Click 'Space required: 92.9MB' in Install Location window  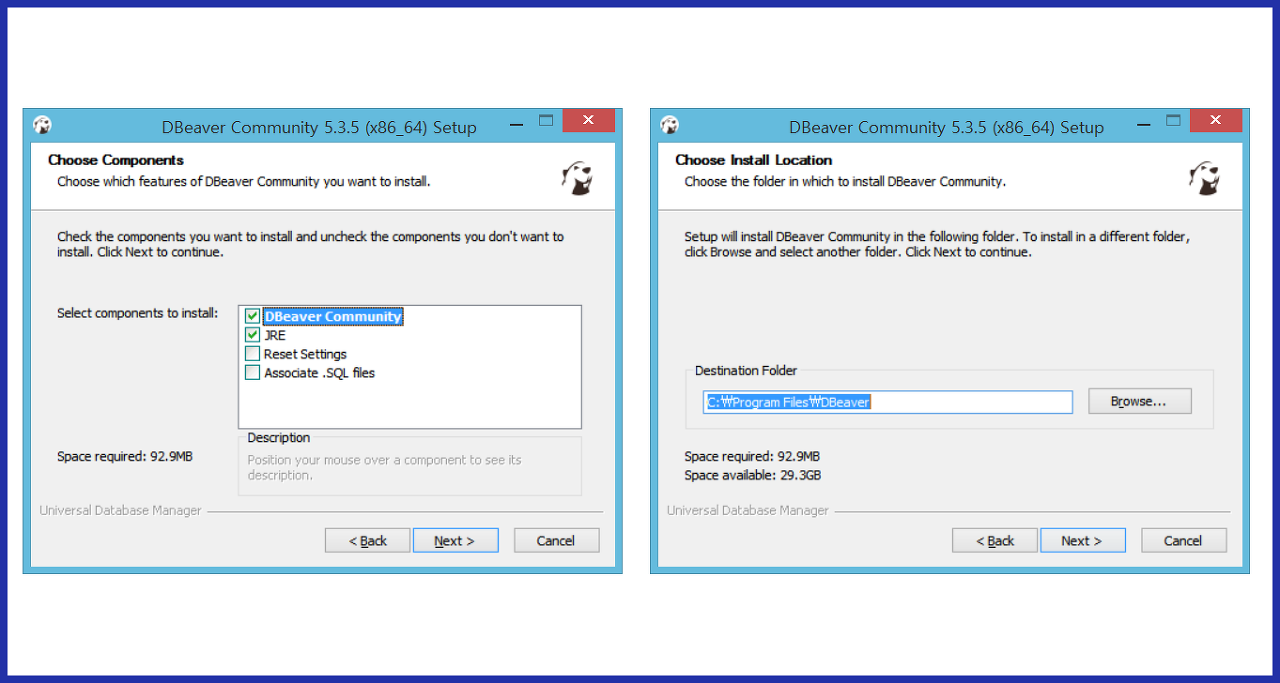(752, 456)
